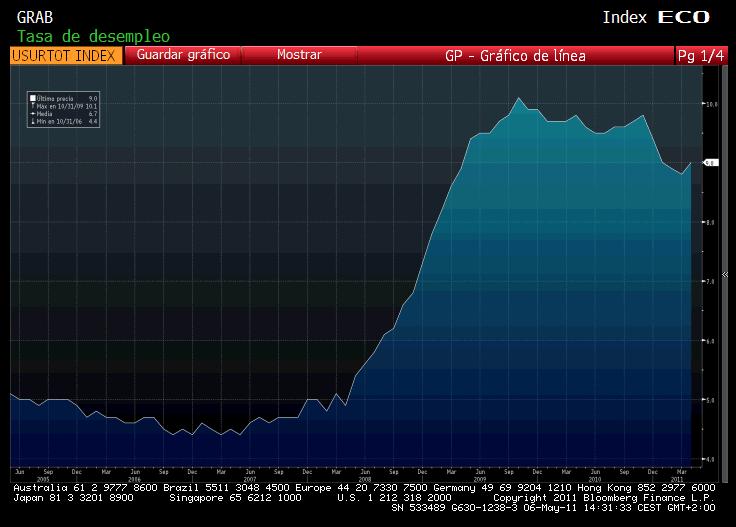Click 'Brazil 5511 3048 4500' in footer

226,488
